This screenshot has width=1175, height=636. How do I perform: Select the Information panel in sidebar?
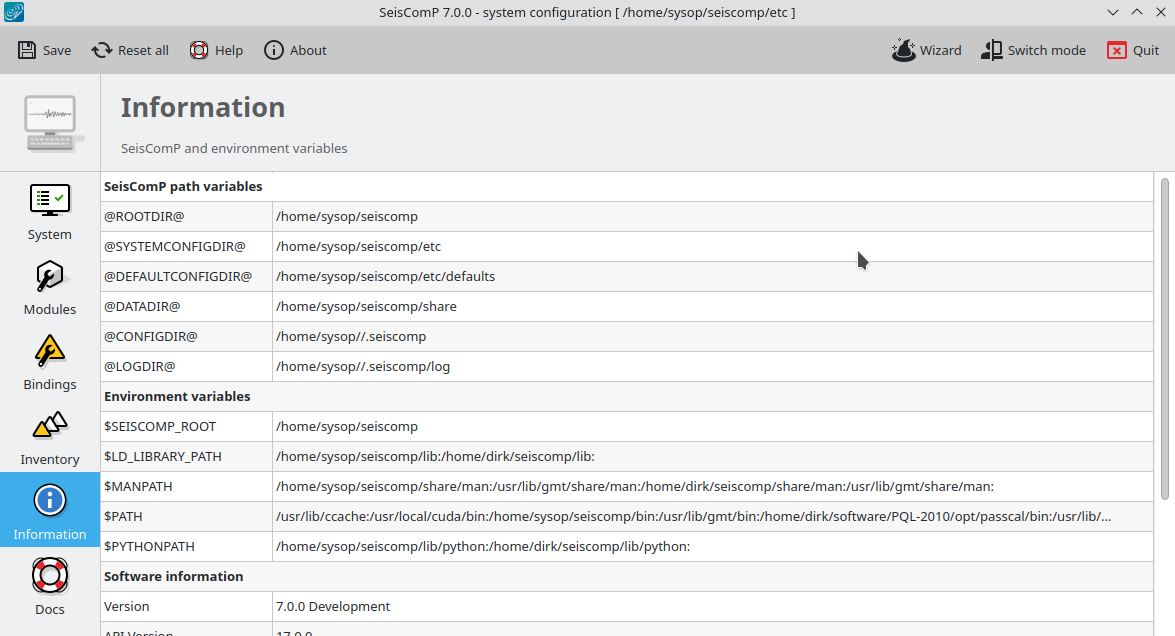click(x=50, y=511)
